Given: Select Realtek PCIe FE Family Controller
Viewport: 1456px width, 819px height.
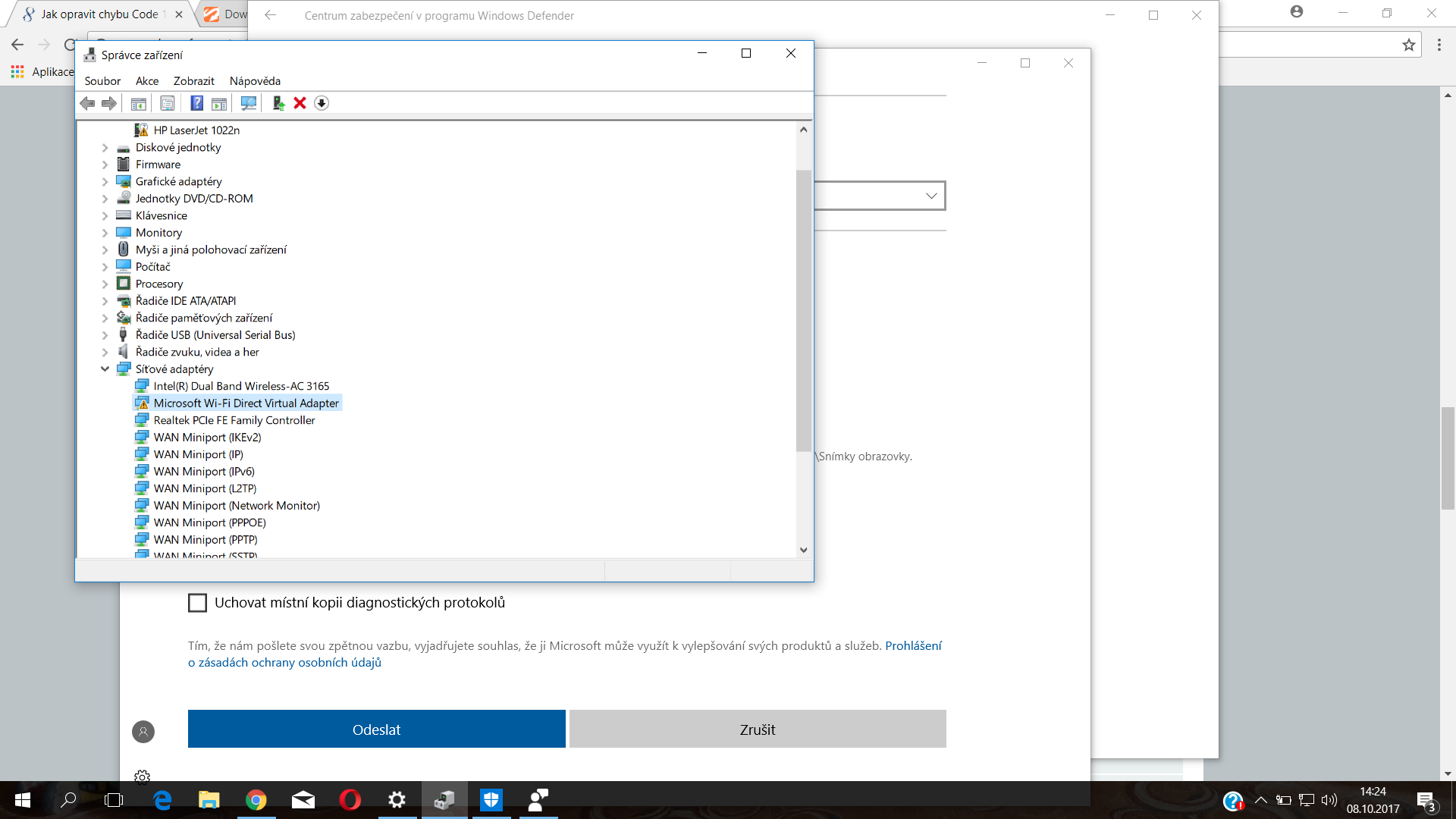Looking at the screenshot, I should click(234, 420).
